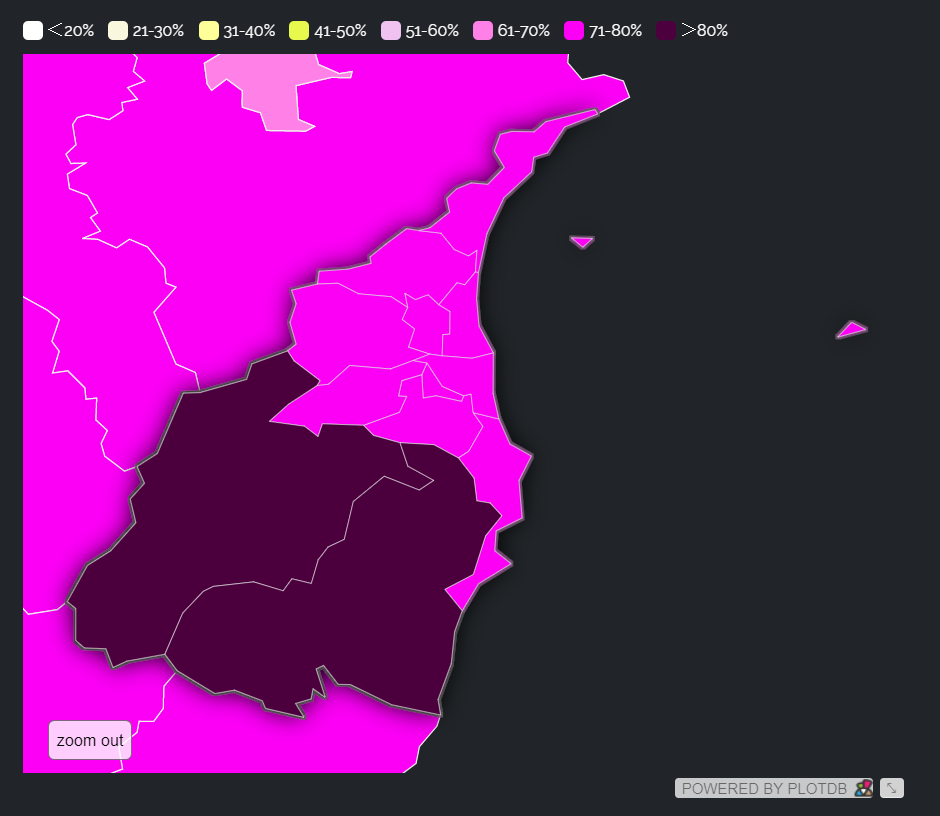Click the small triangular island near the coast

pos(582,241)
